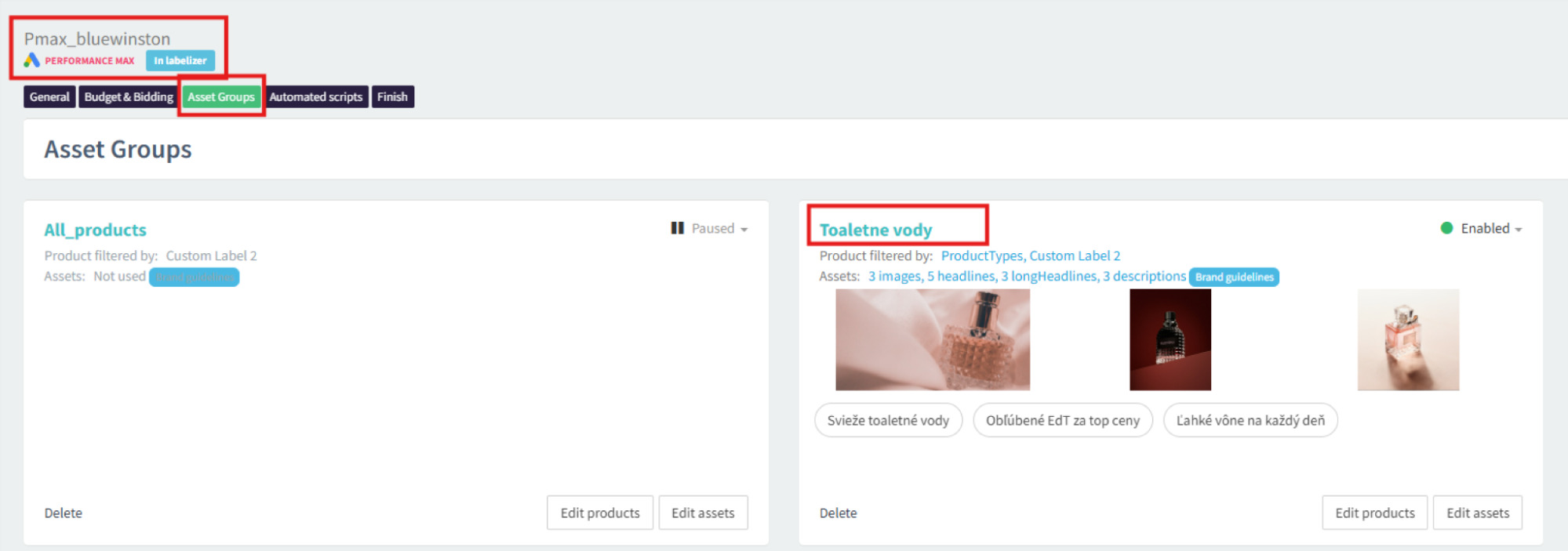Click Edit products for All_products
This screenshot has width=1568, height=551.
599,513
